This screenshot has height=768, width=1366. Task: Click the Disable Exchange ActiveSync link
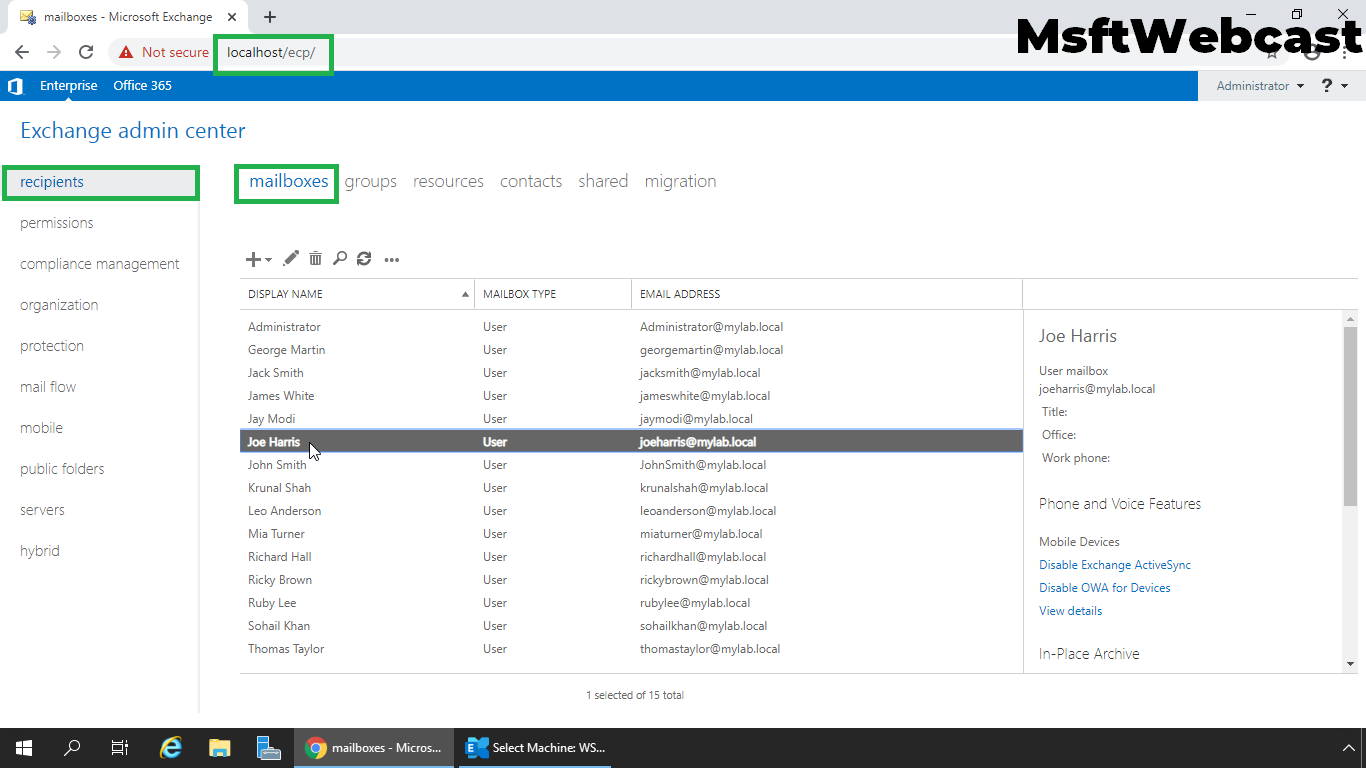click(1114, 564)
